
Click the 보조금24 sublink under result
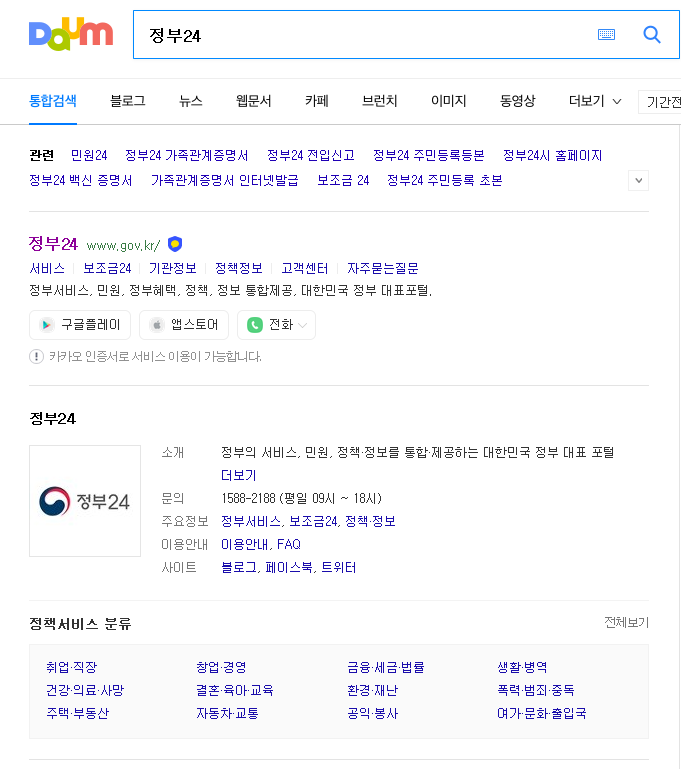point(107,268)
